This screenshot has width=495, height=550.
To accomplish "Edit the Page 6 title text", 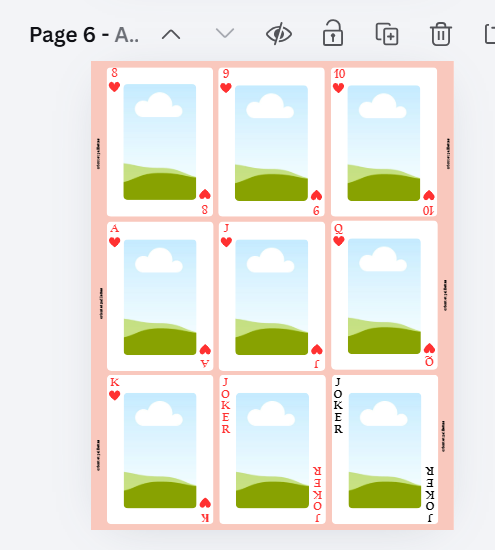I will [x=84, y=35].
